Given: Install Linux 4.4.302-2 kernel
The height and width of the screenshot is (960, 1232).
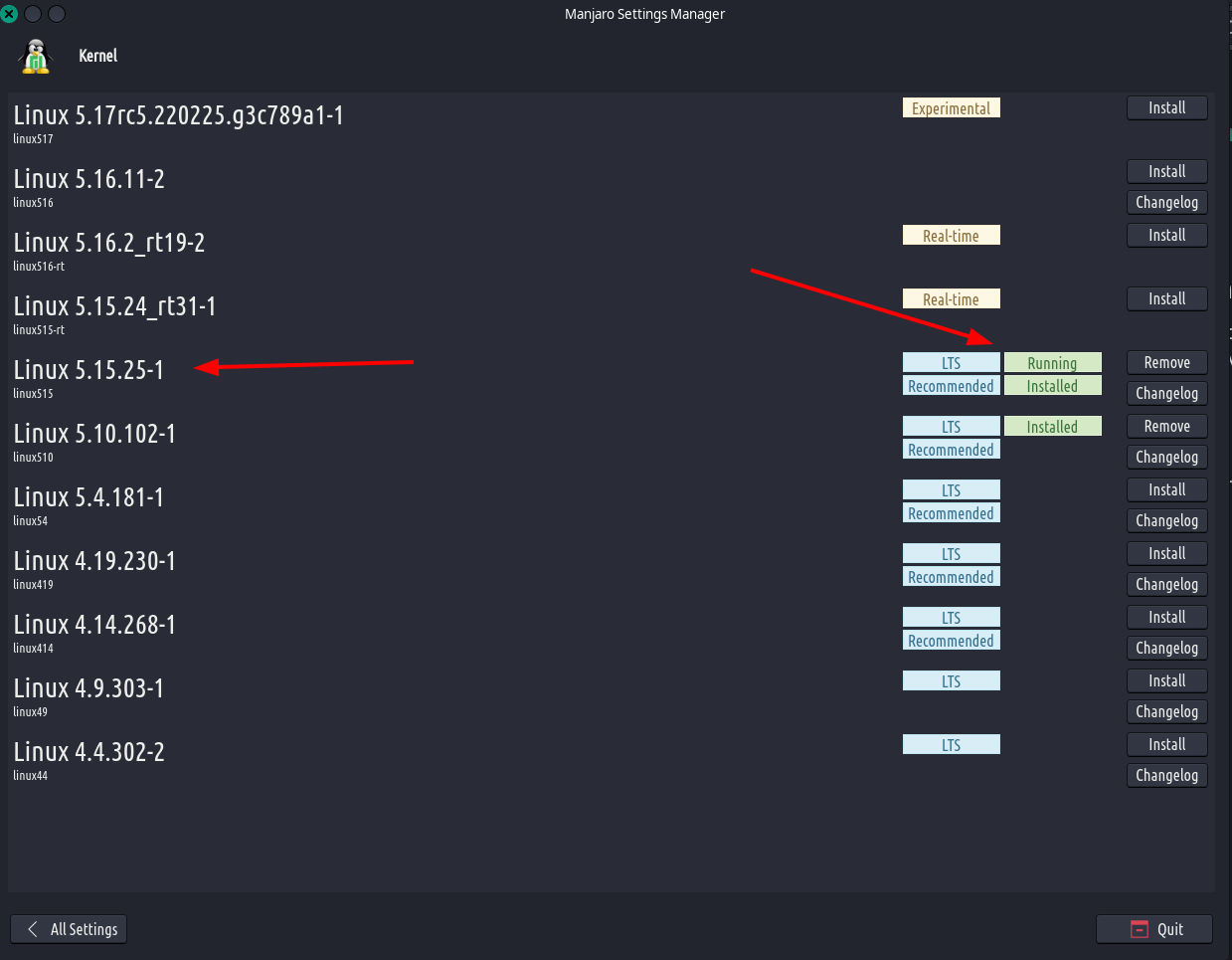Looking at the screenshot, I should (1167, 744).
